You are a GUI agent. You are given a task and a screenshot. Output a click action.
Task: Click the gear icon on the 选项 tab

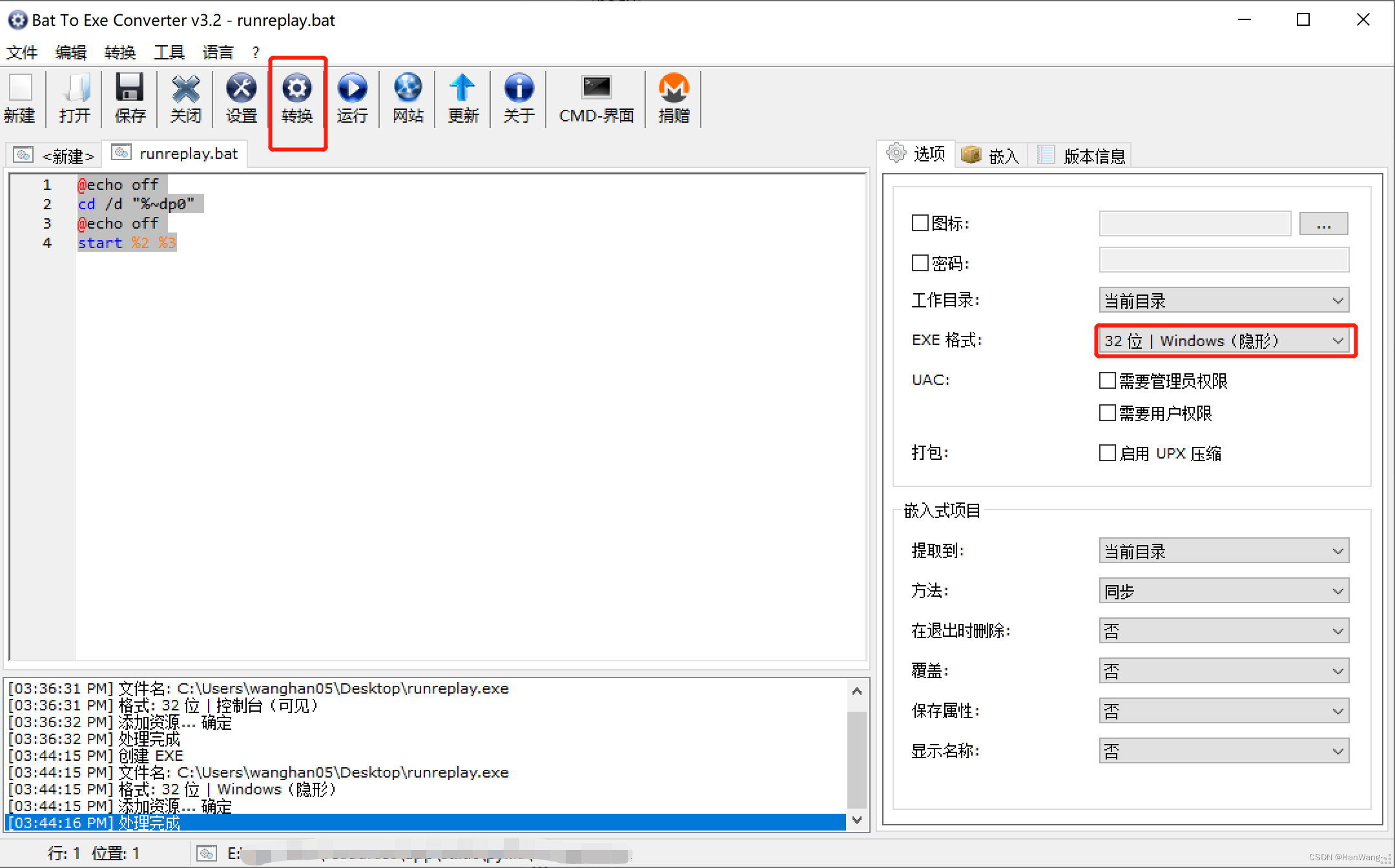pos(896,153)
